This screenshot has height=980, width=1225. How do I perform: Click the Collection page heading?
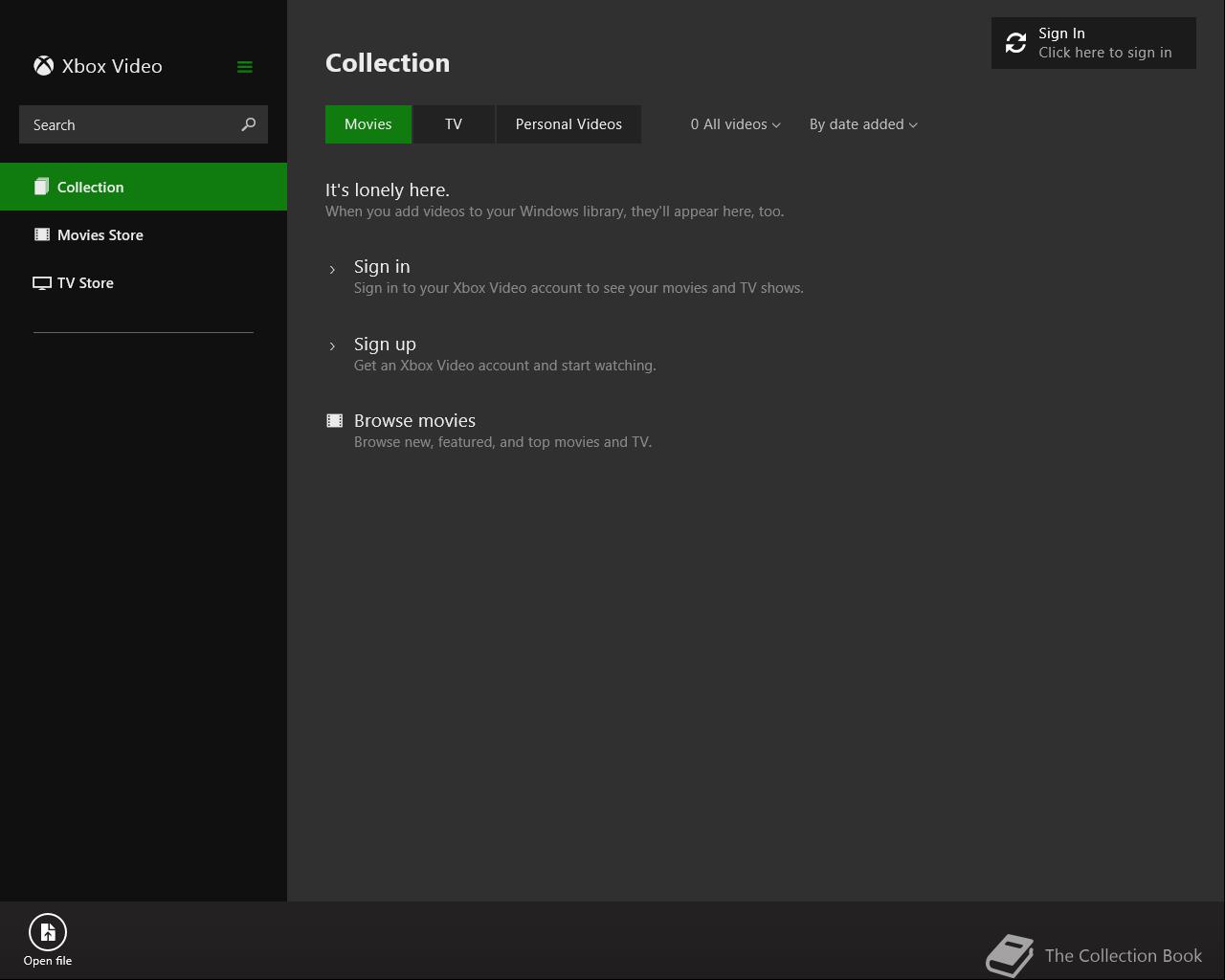coord(388,63)
